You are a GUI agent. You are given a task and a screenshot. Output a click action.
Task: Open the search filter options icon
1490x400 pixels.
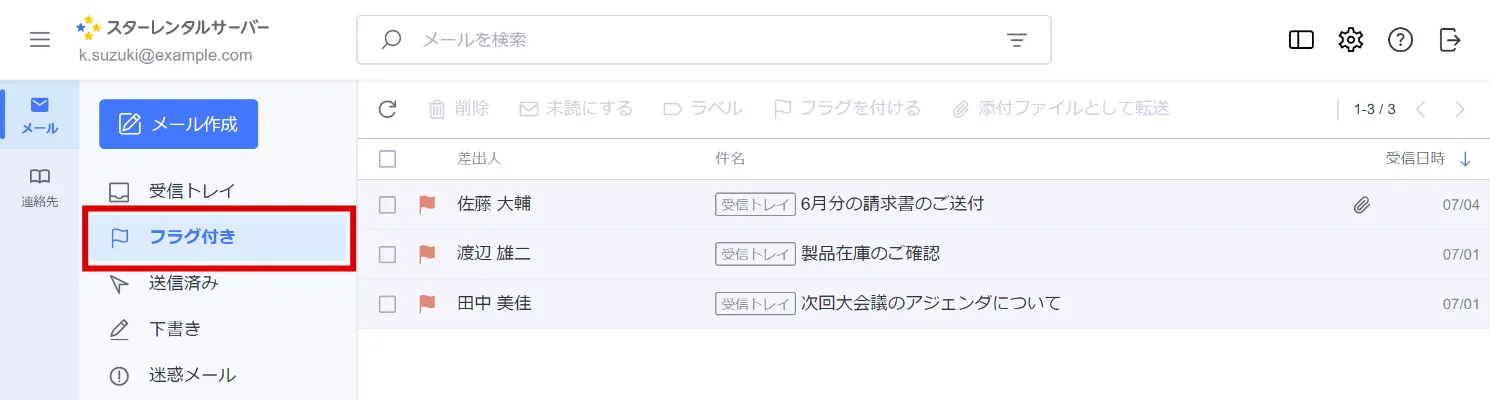coord(1017,40)
